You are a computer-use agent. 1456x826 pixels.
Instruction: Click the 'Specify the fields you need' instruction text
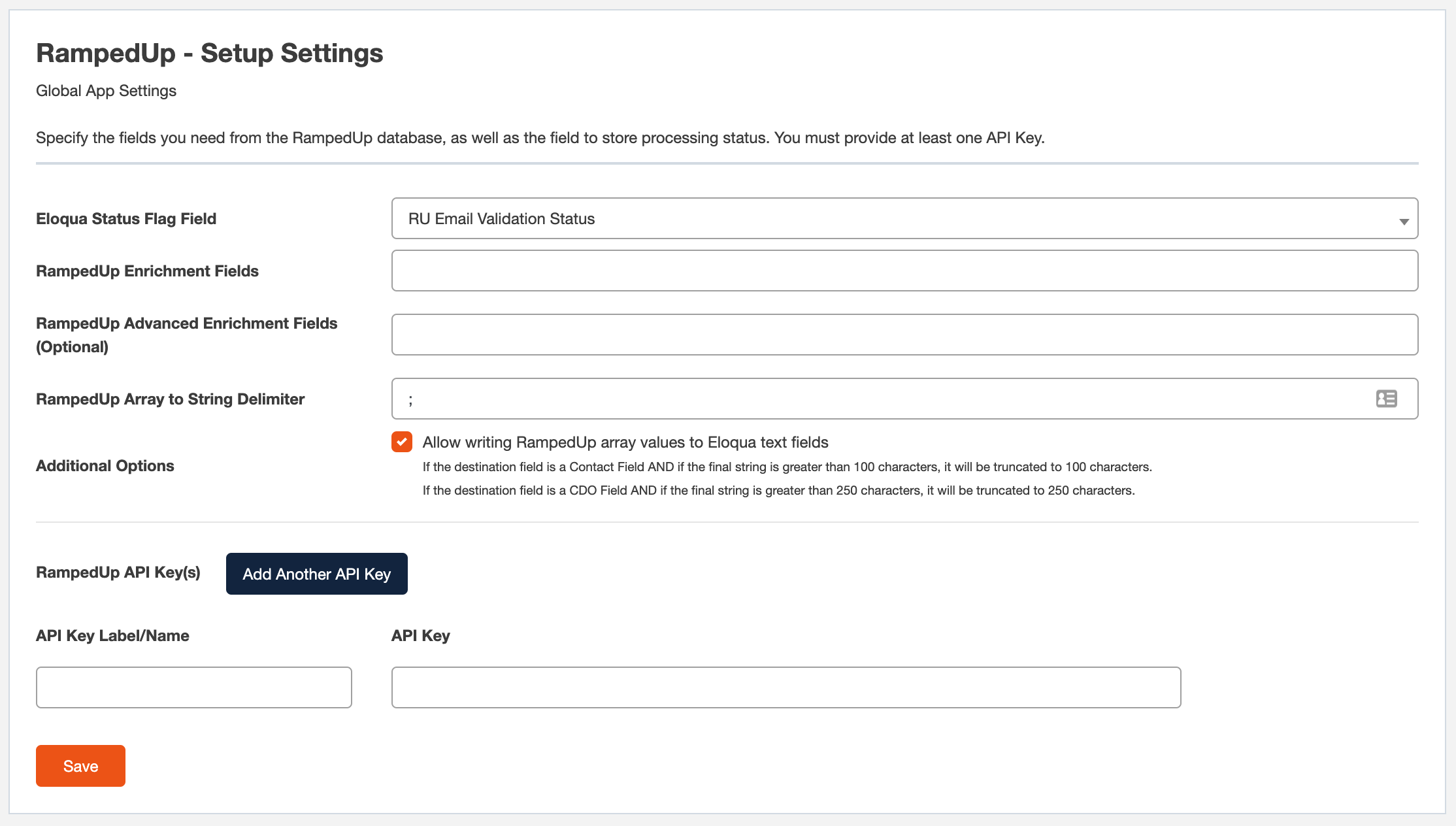540,138
